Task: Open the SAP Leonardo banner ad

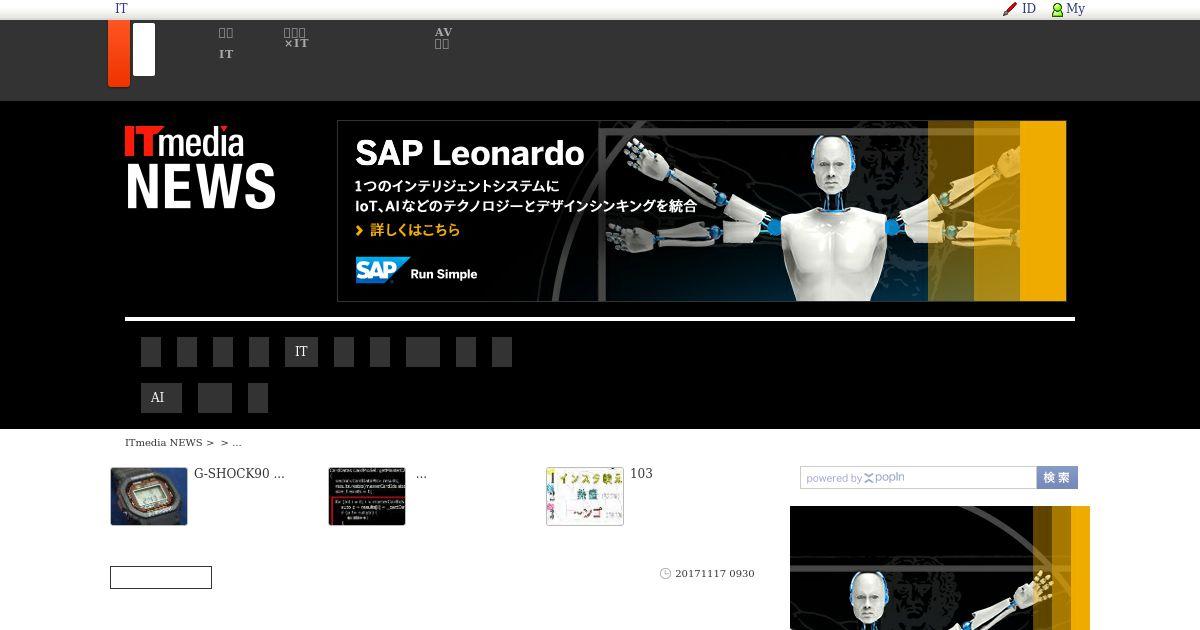Action: click(702, 211)
